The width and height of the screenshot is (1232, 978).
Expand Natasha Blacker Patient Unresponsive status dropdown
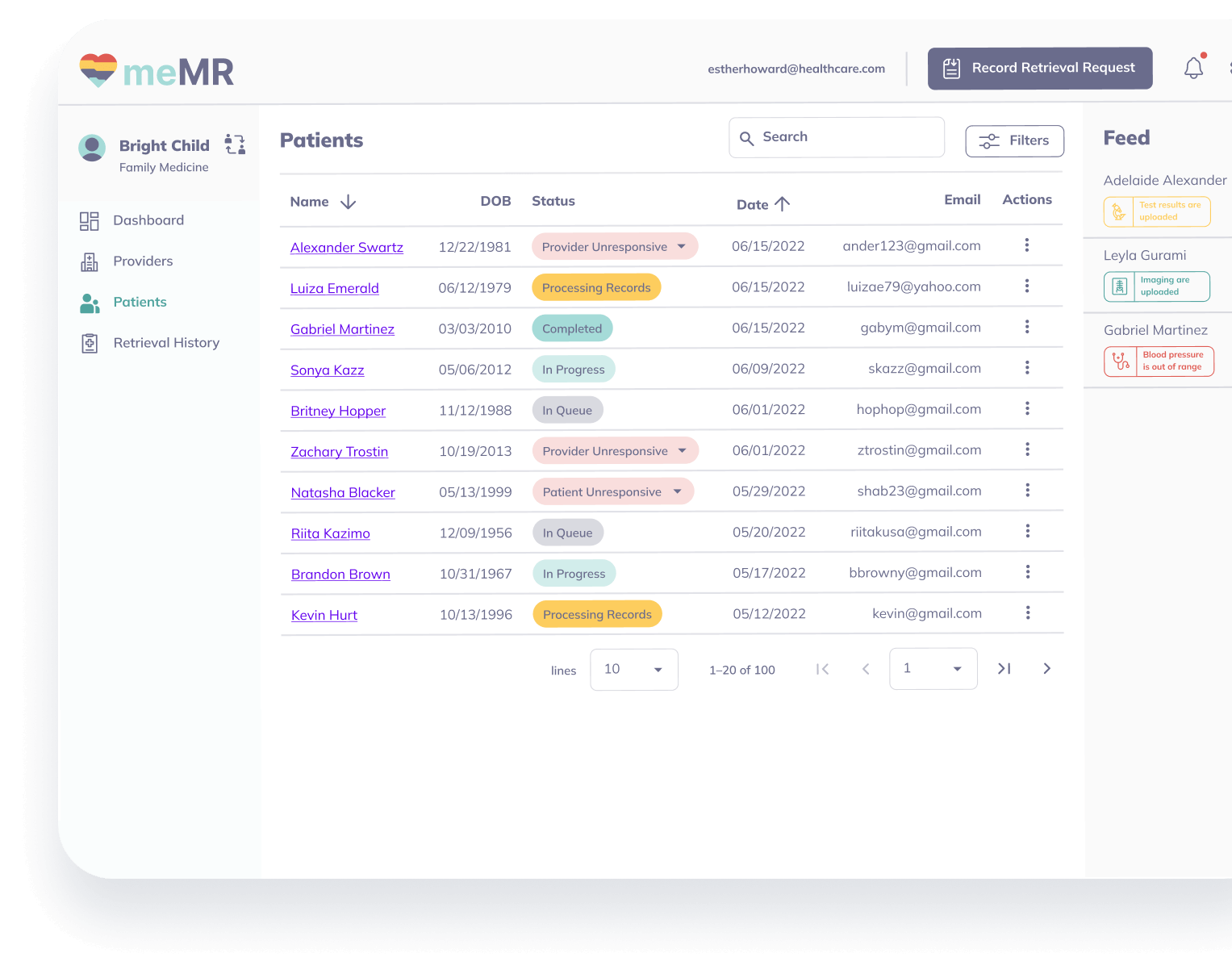(x=678, y=491)
